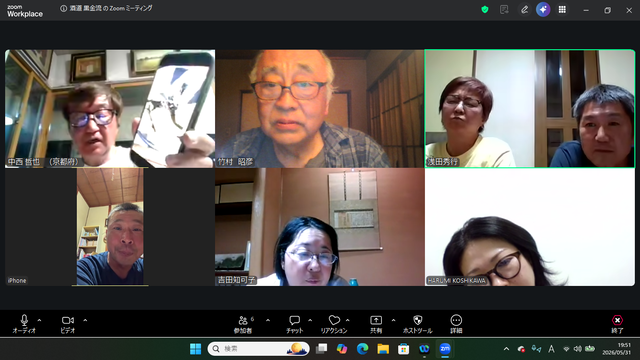Open the Windows Start menu
Screen dimensions: 640x360
pos(196,349)
